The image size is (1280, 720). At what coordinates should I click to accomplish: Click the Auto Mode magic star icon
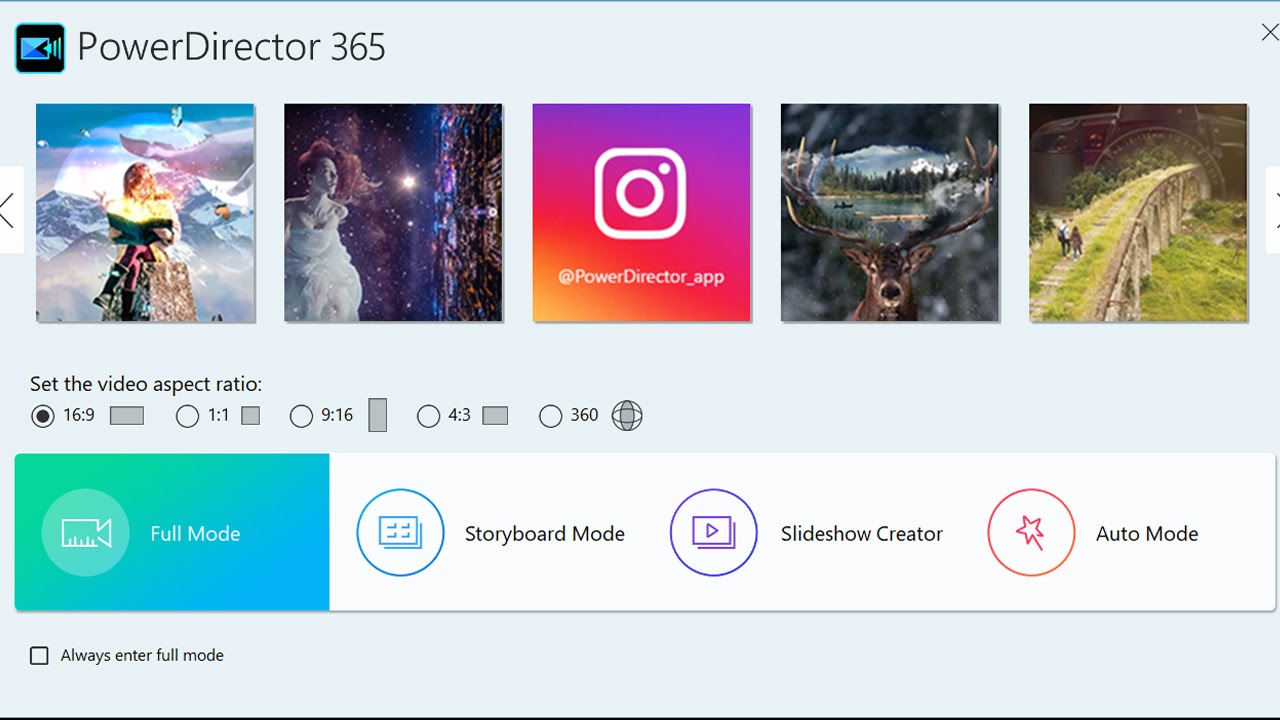(1031, 532)
